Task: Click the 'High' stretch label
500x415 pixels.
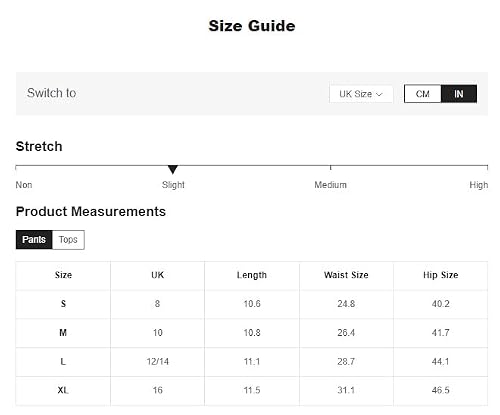Action: click(x=479, y=185)
